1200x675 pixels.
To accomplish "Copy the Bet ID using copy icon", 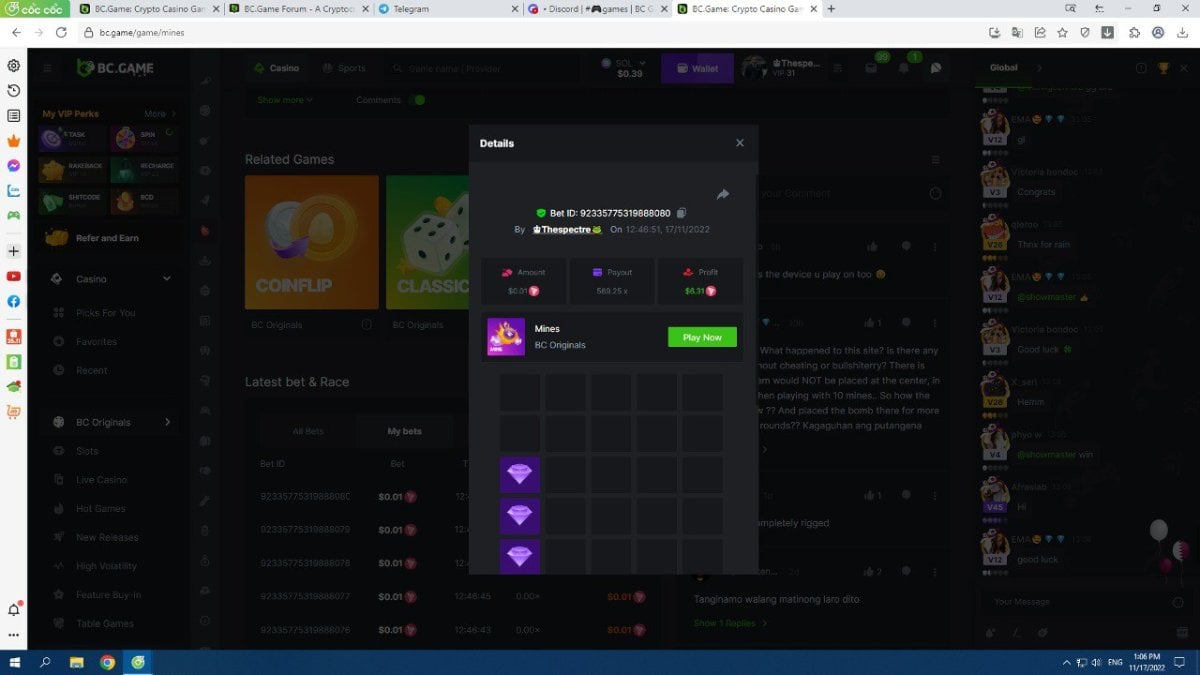I will (681, 213).
